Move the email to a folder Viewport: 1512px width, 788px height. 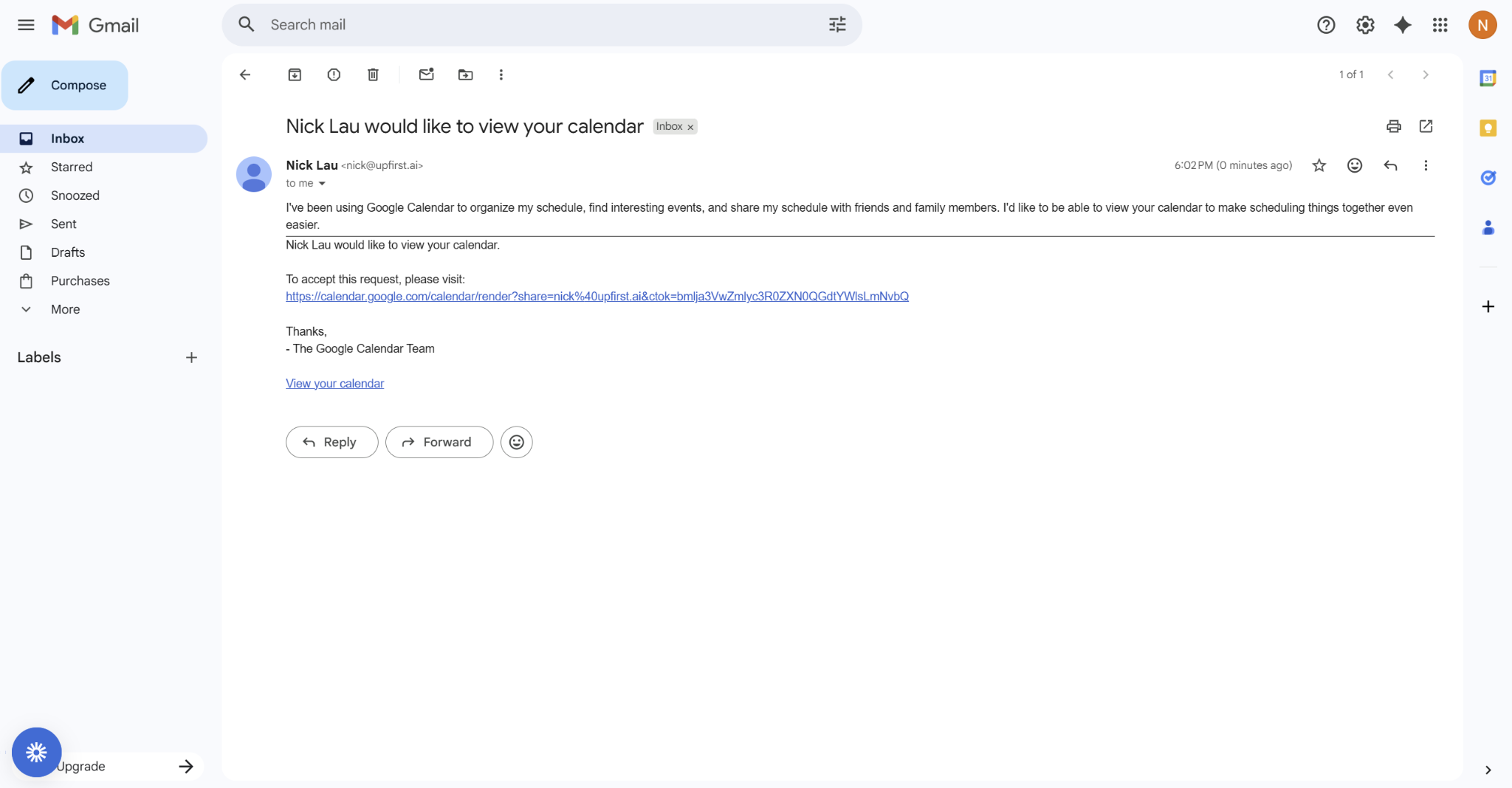click(464, 75)
